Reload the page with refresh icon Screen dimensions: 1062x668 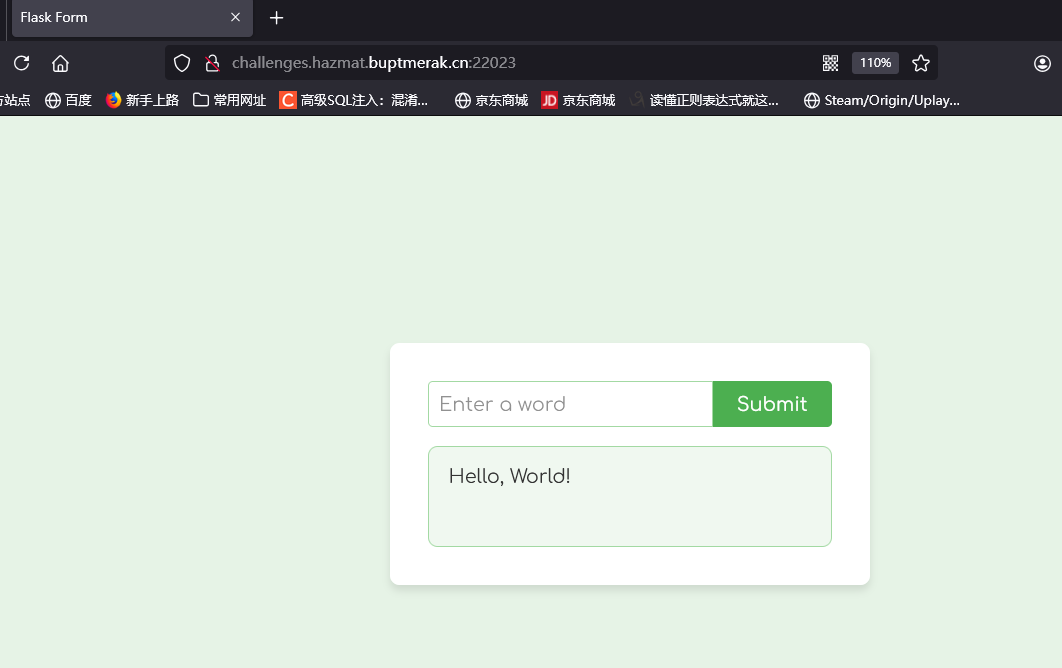tap(22, 63)
